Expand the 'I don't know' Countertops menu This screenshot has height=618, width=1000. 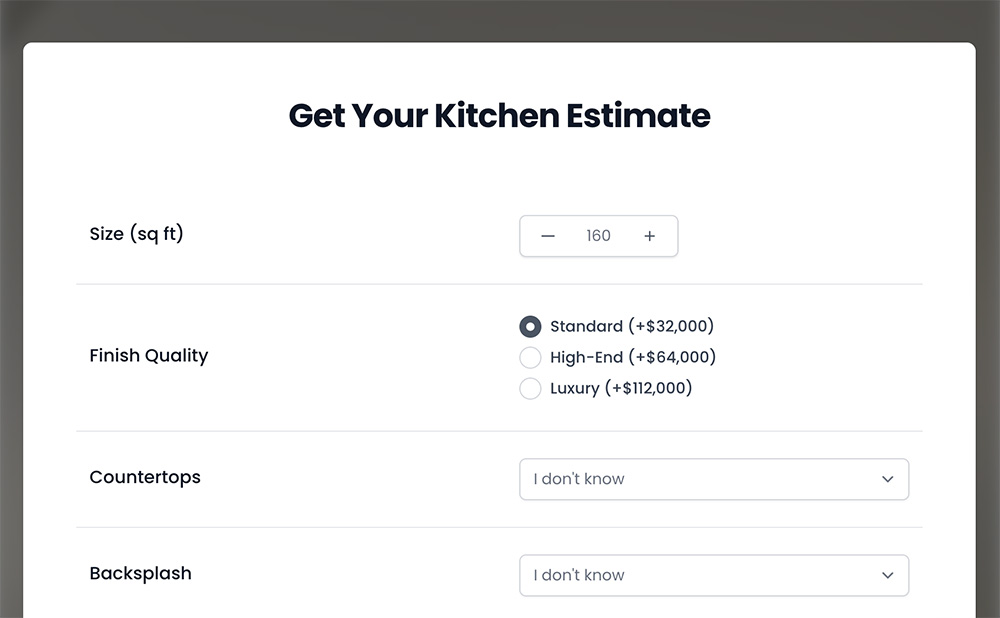(714, 479)
